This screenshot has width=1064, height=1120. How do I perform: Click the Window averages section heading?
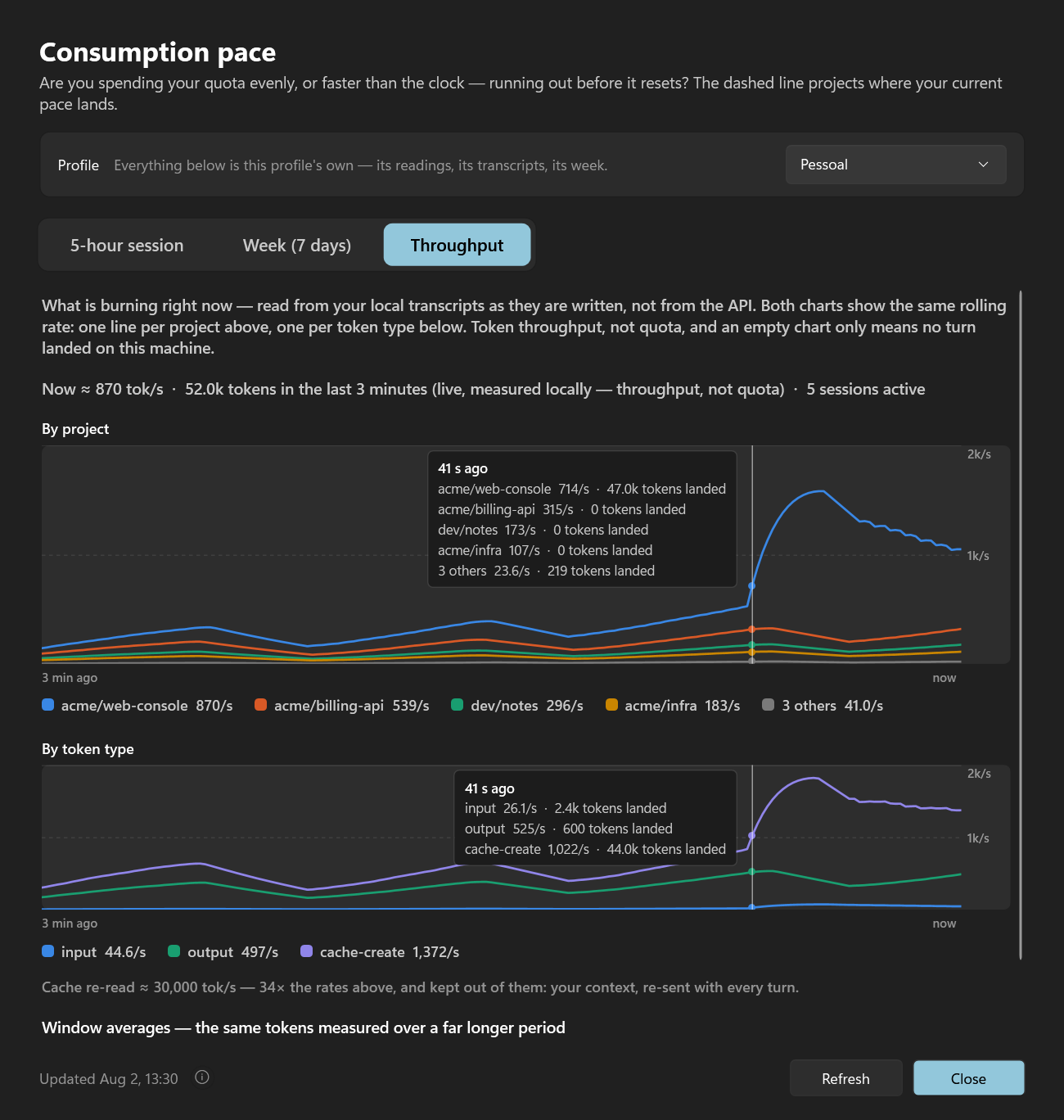[x=304, y=1027]
